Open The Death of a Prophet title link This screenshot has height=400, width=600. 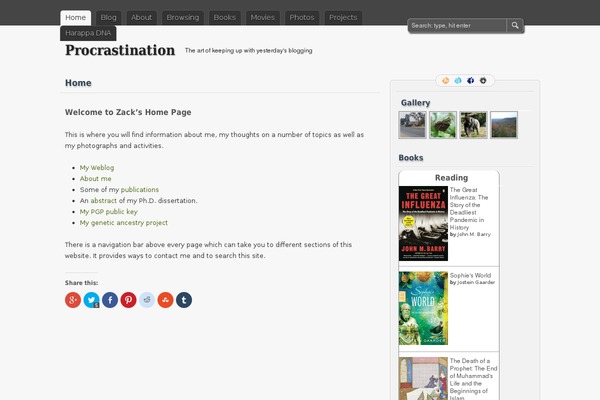[x=473, y=379]
